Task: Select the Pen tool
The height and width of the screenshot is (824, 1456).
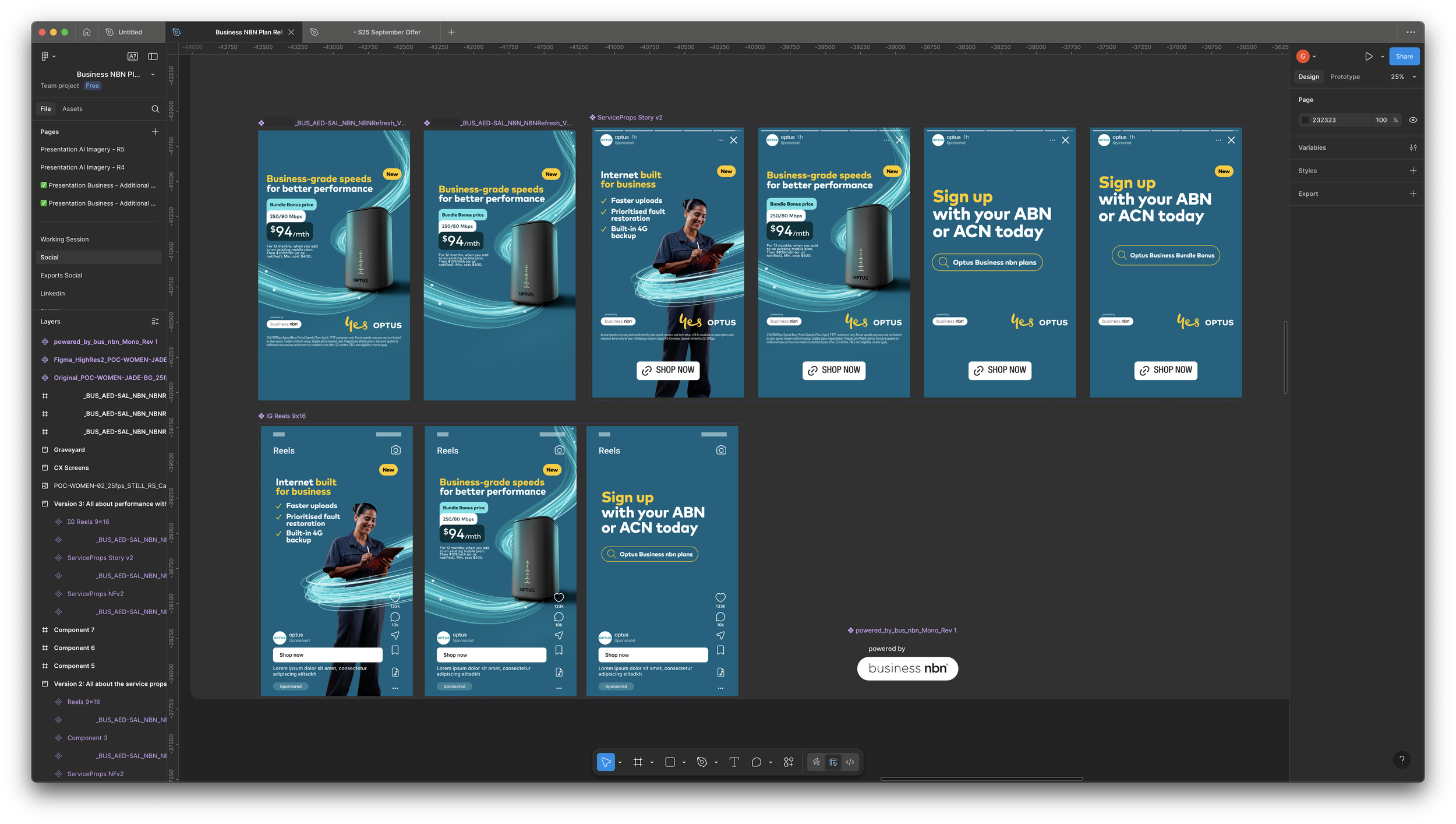Action: click(x=702, y=762)
